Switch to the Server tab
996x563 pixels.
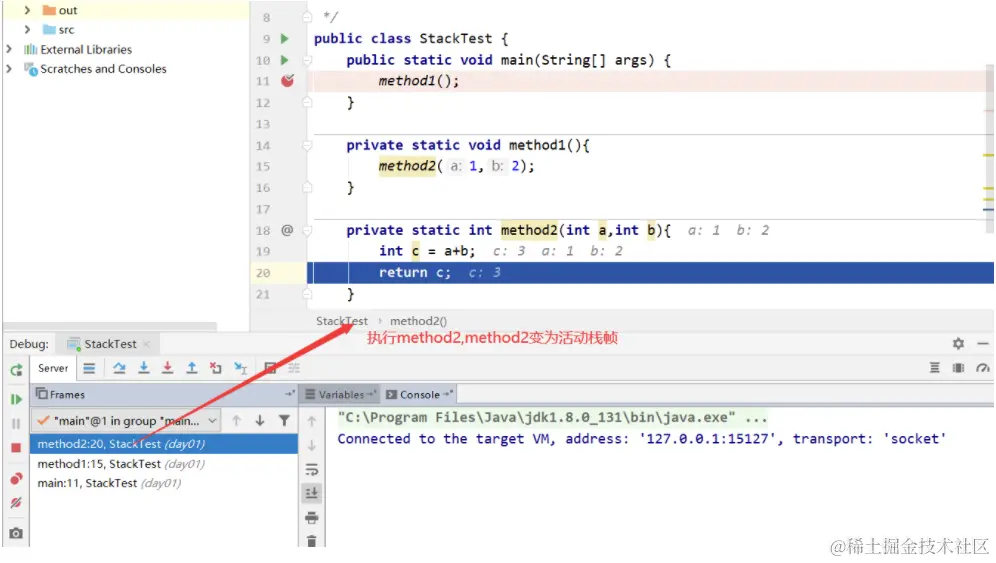click(x=53, y=368)
